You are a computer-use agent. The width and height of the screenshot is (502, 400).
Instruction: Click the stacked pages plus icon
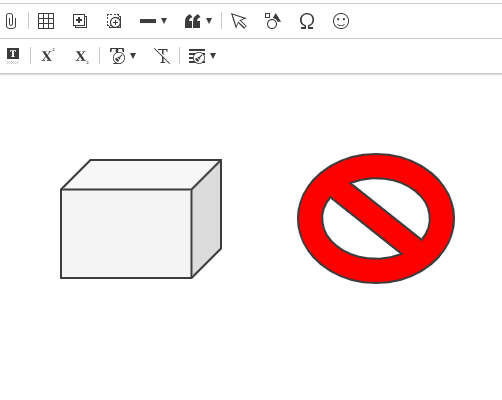coord(80,21)
